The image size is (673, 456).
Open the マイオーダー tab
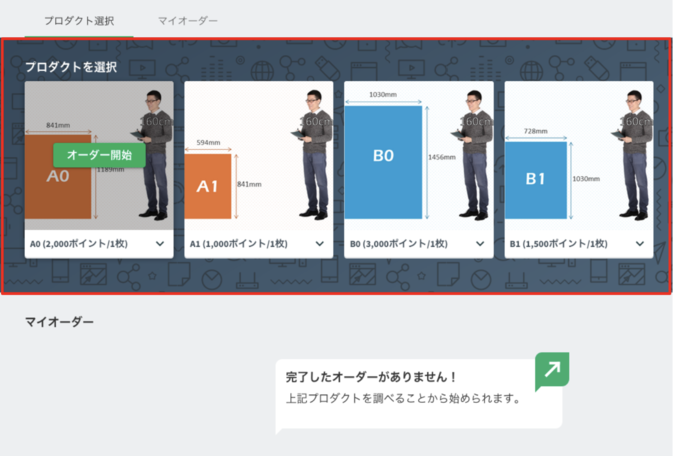187,21
